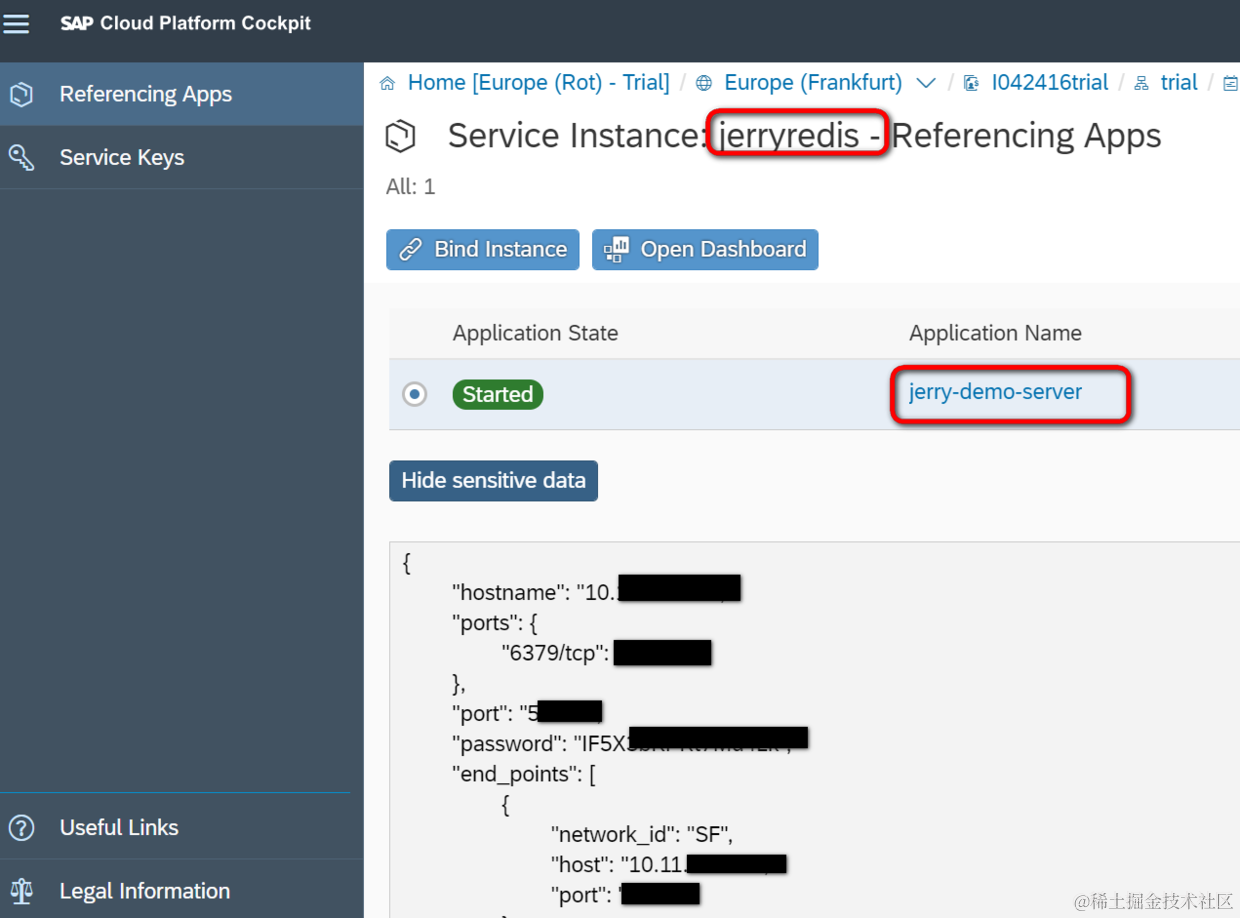Go to Europe (Frankfurt) breadcrumb link
Image resolution: width=1240 pixels, height=918 pixels.
(813, 83)
